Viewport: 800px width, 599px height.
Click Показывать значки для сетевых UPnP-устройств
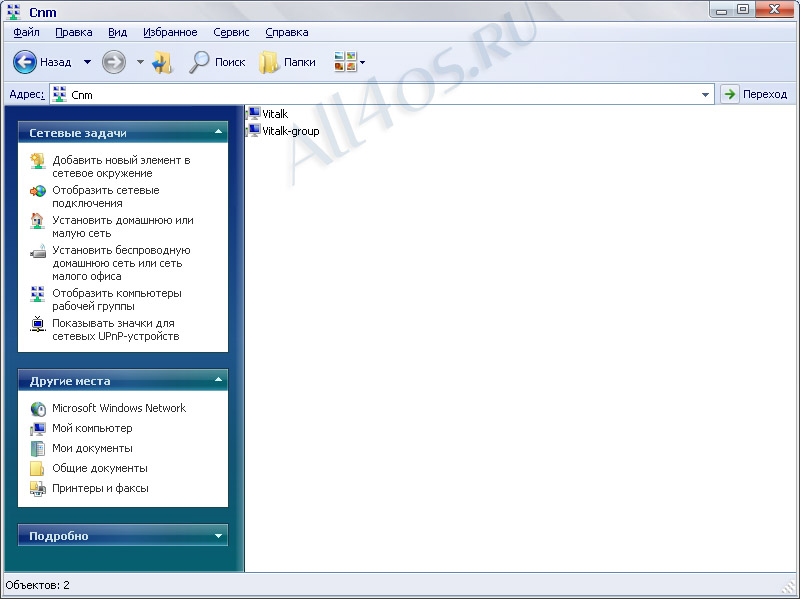click(116, 330)
